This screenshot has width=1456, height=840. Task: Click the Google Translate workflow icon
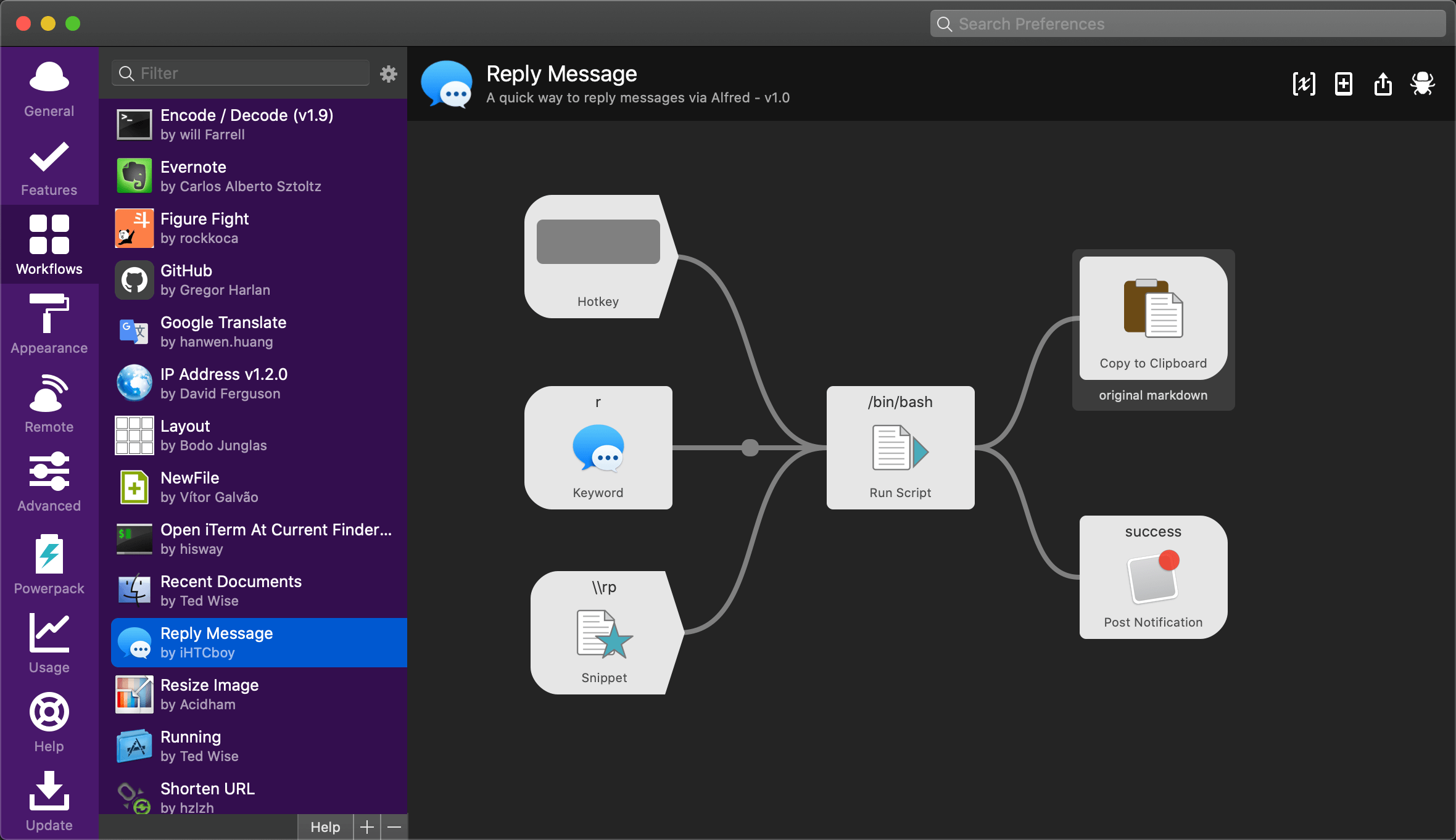point(134,332)
